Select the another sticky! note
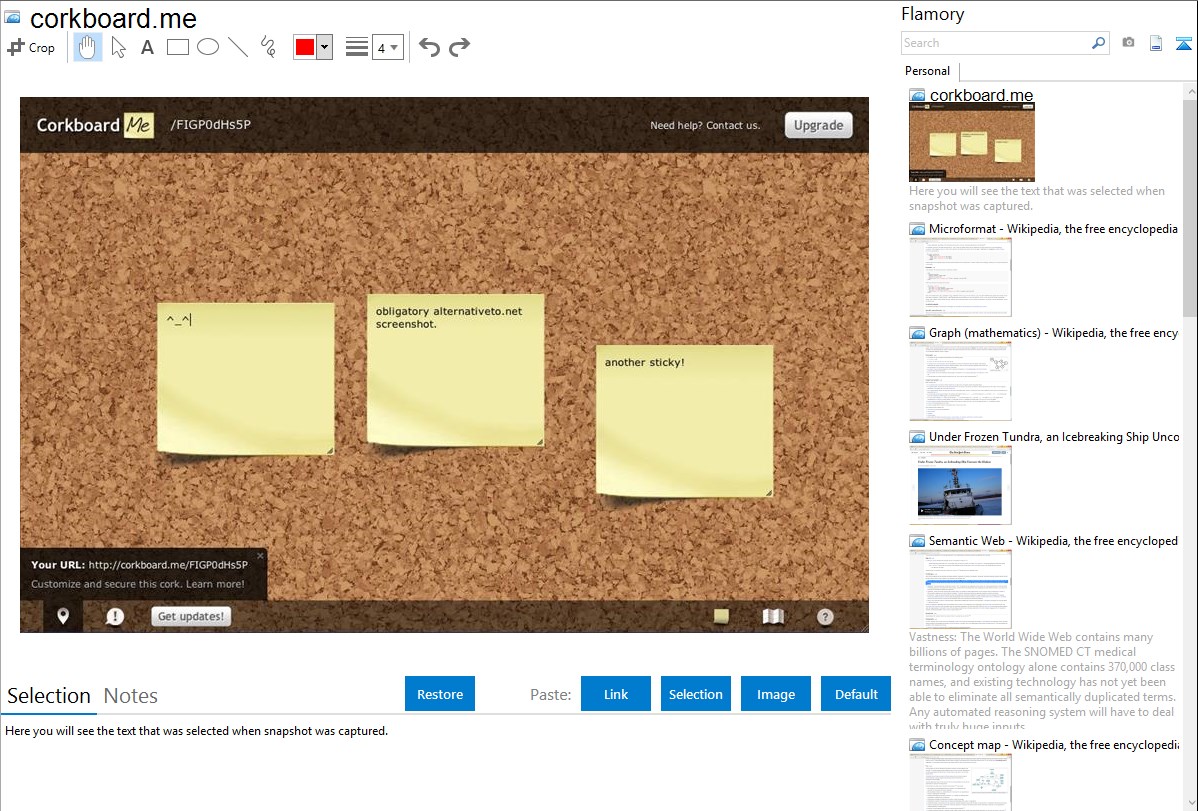 coord(685,420)
